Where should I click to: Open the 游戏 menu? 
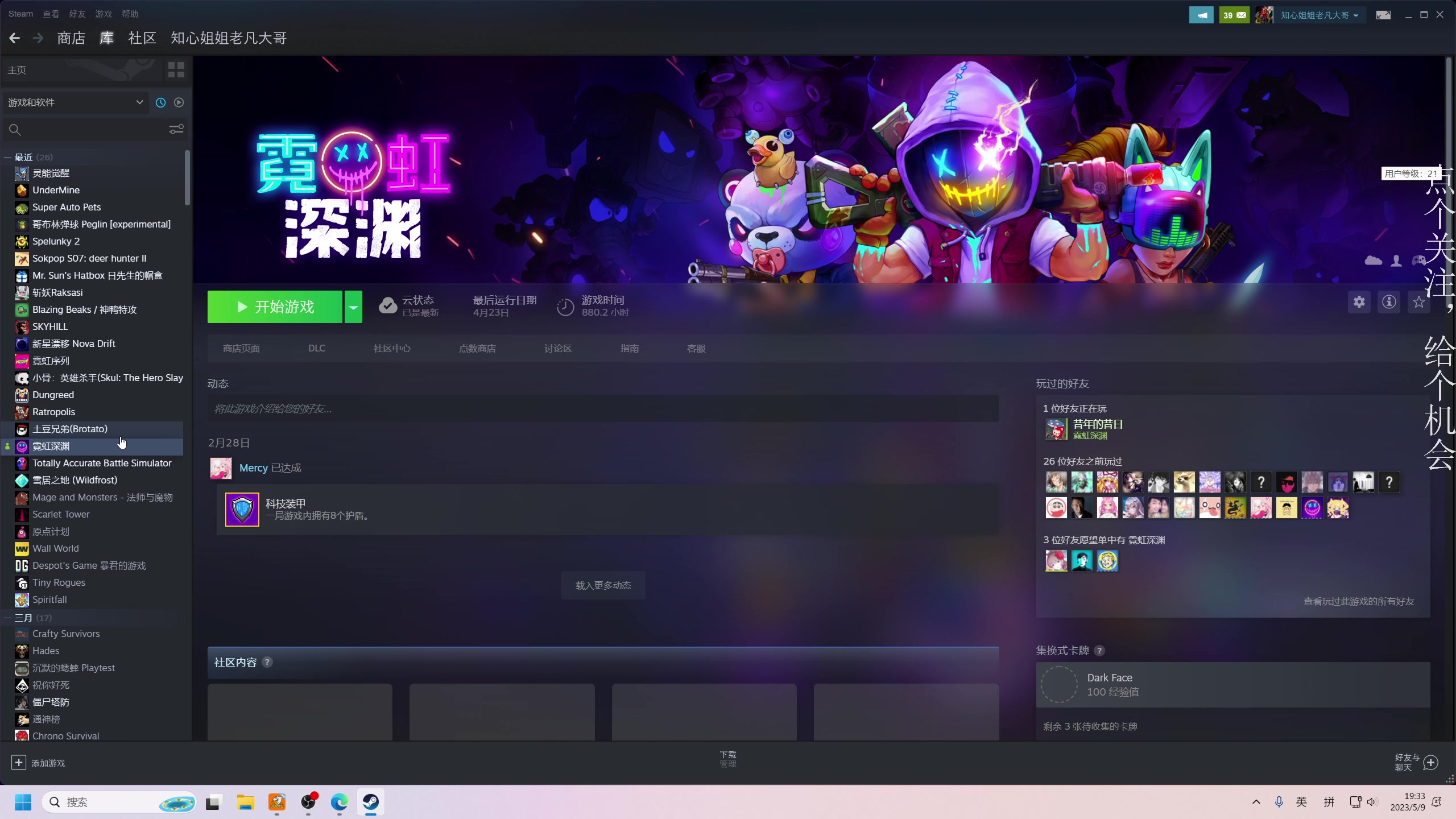click(x=104, y=14)
